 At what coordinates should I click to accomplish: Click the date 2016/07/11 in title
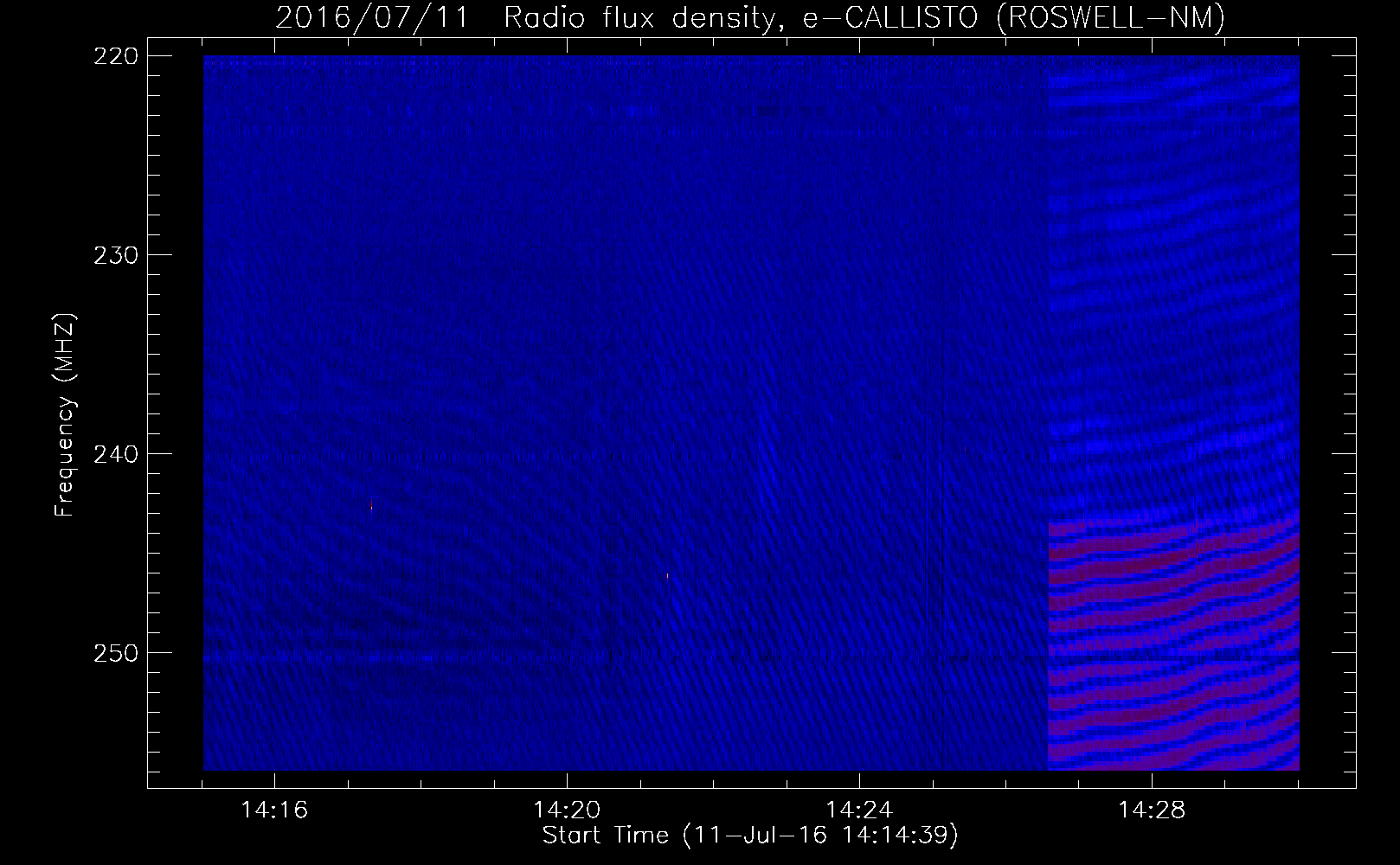374,18
